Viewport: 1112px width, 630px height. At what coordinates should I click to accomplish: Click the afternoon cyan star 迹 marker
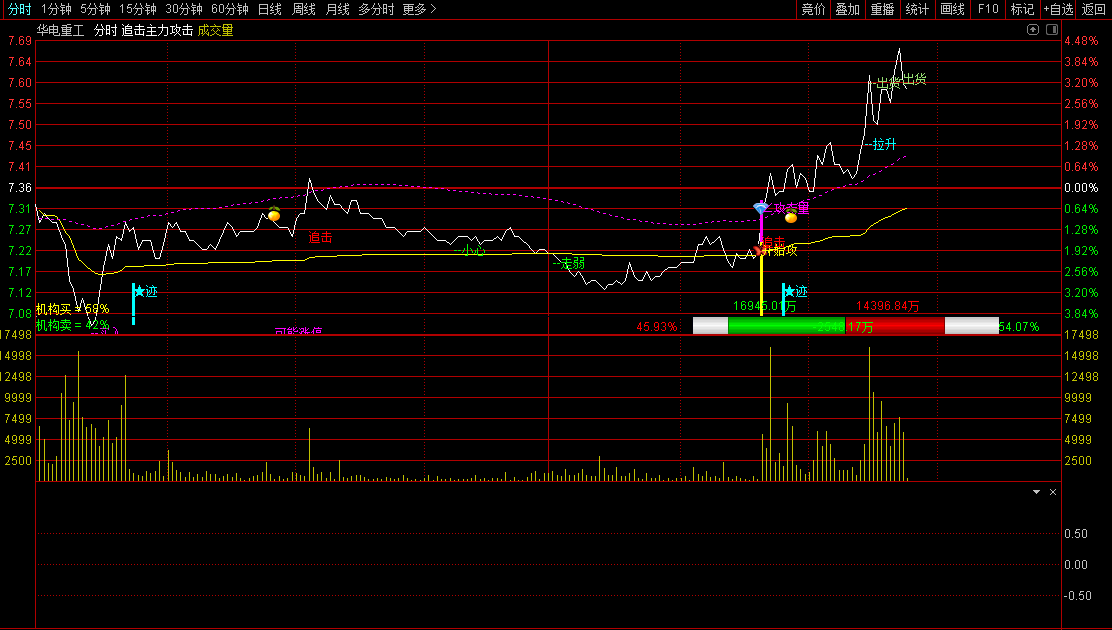[795, 292]
